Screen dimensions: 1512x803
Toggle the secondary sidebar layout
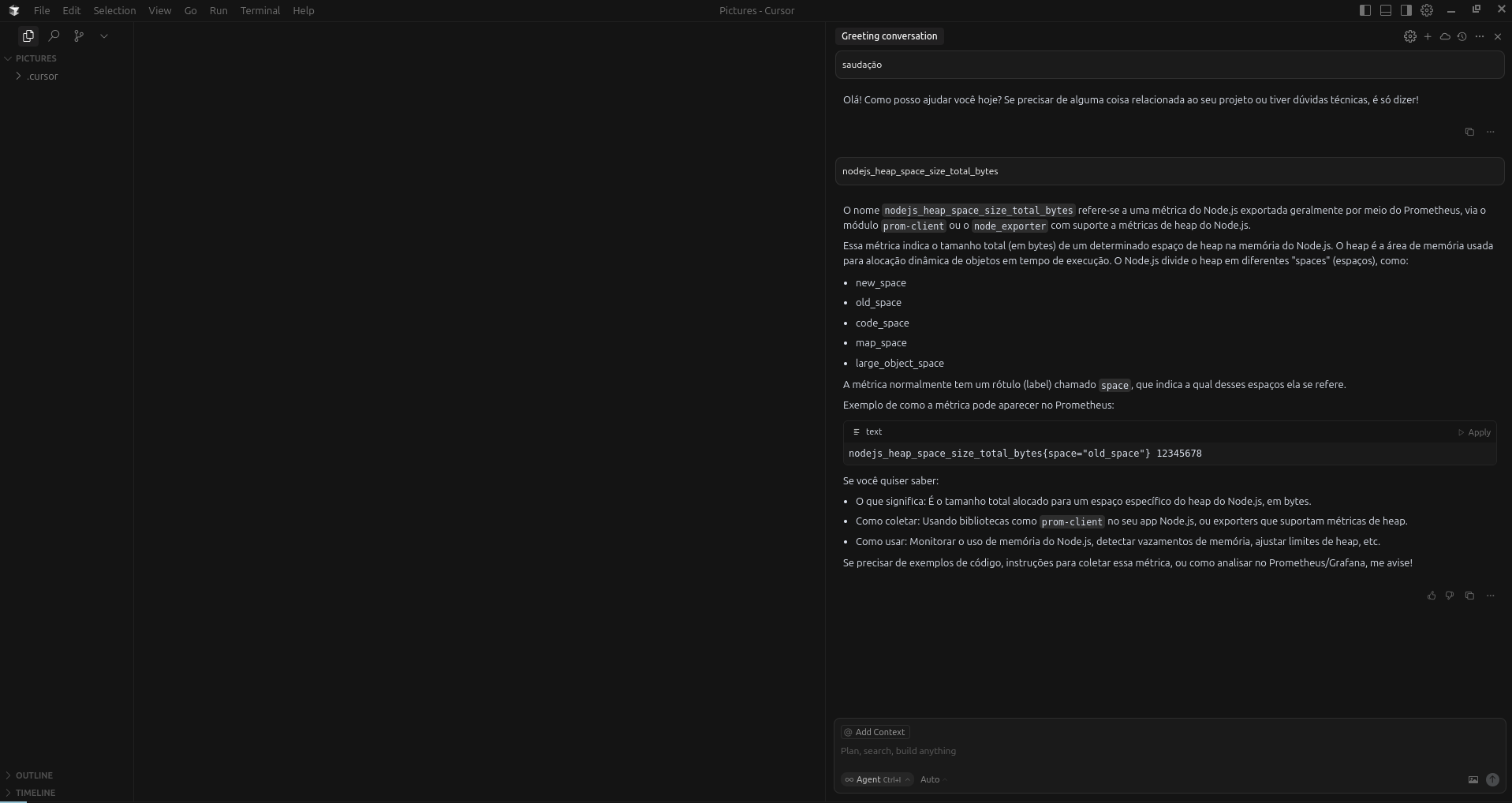click(x=1406, y=10)
